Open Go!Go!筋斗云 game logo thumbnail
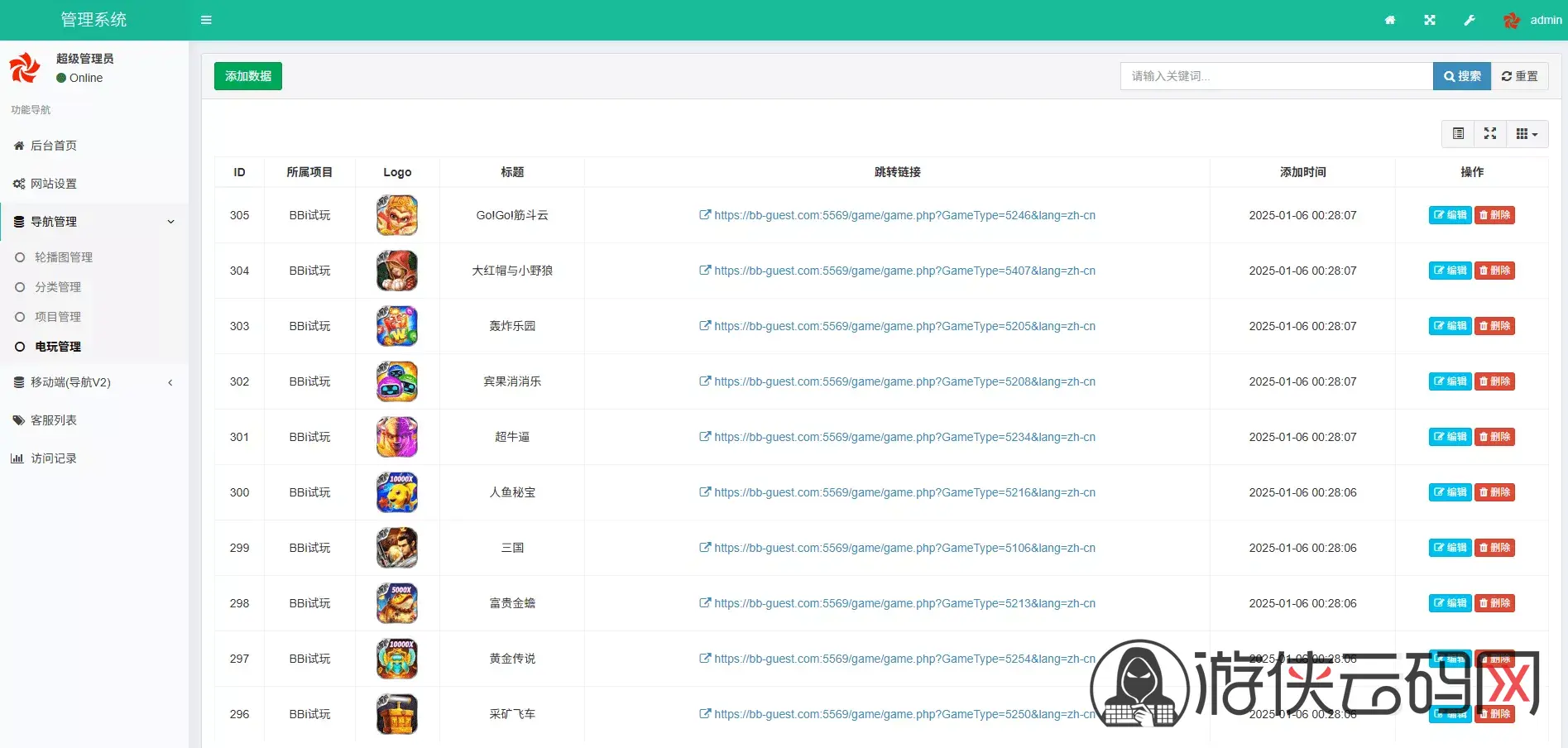The height and width of the screenshot is (748, 1568). click(x=397, y=215)
